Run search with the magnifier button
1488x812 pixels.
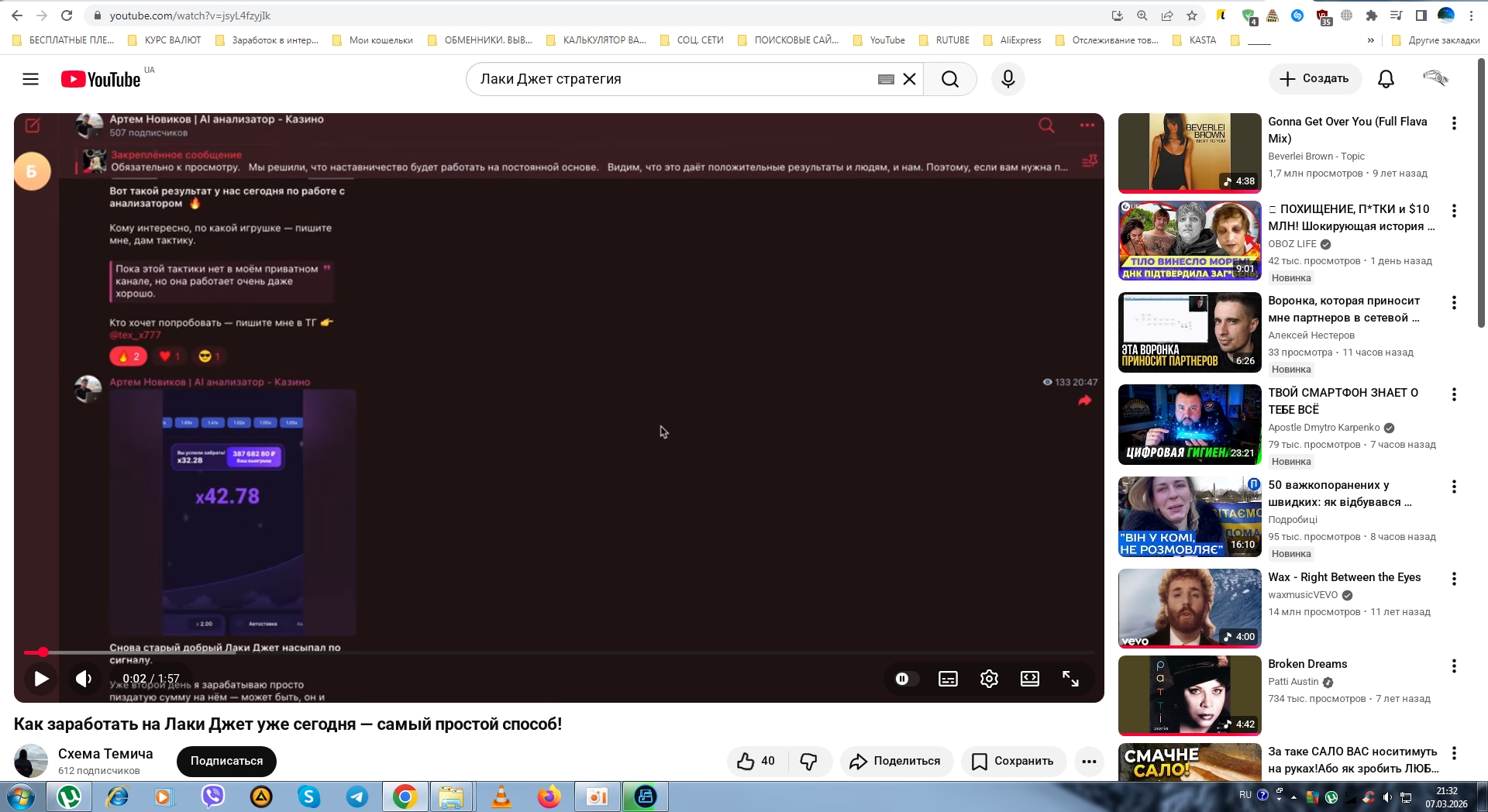pyautogui.click(x=950, y=79)
